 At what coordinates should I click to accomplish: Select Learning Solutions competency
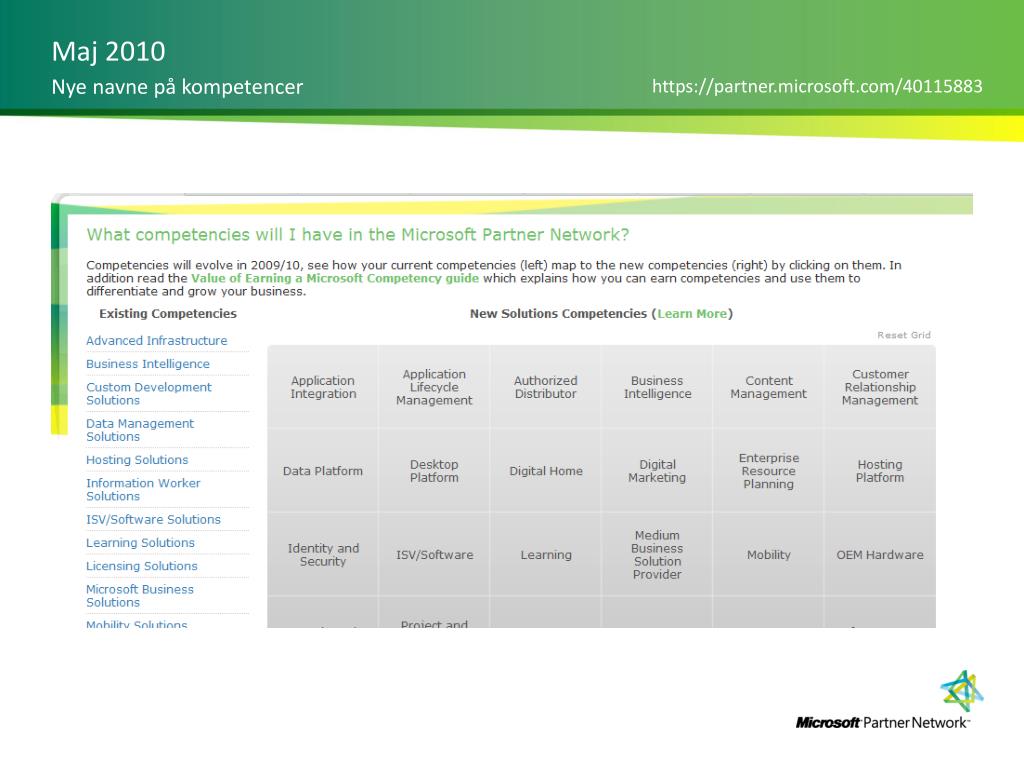pyautogui.click(x=140, y=543)
